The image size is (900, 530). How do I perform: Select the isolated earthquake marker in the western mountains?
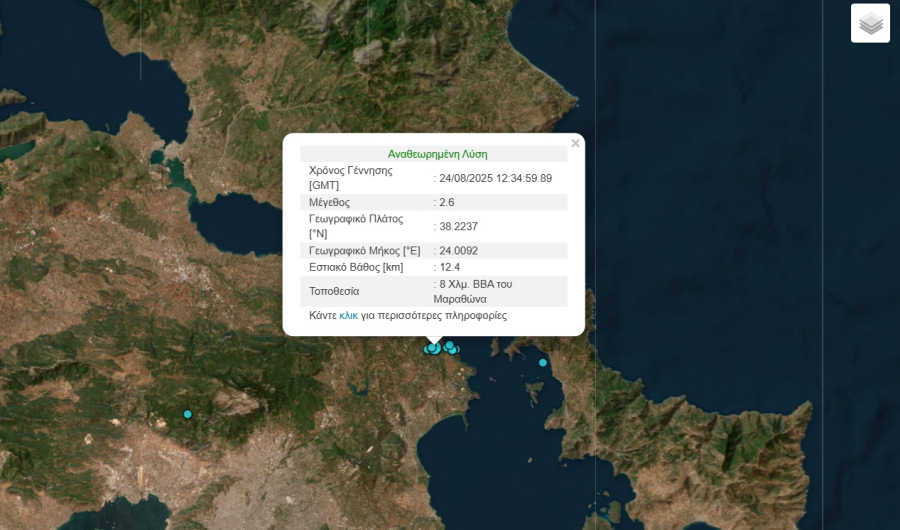[x=187, y=414]
